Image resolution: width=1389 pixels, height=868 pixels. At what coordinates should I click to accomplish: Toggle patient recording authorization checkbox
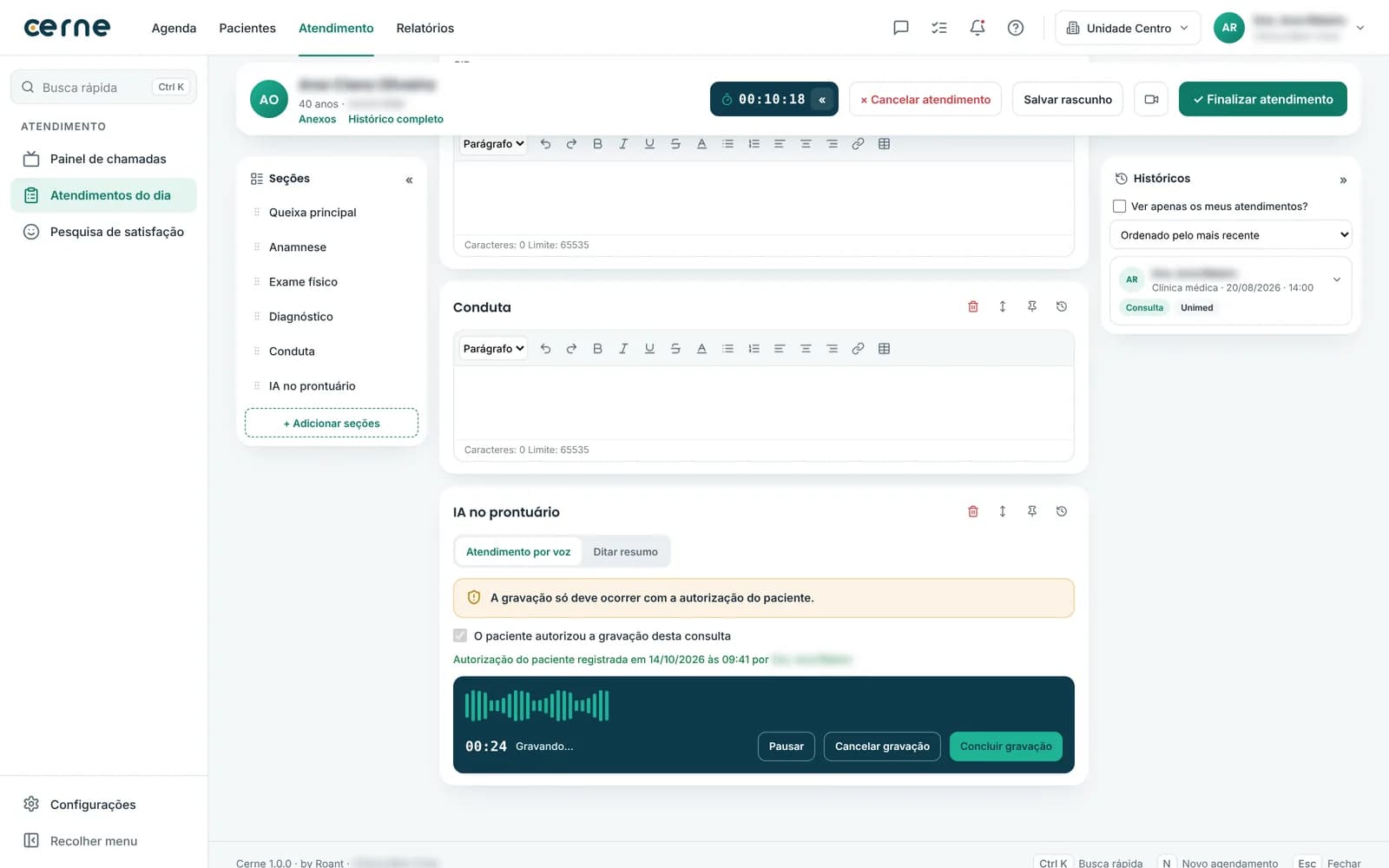(x=460, y=635)
